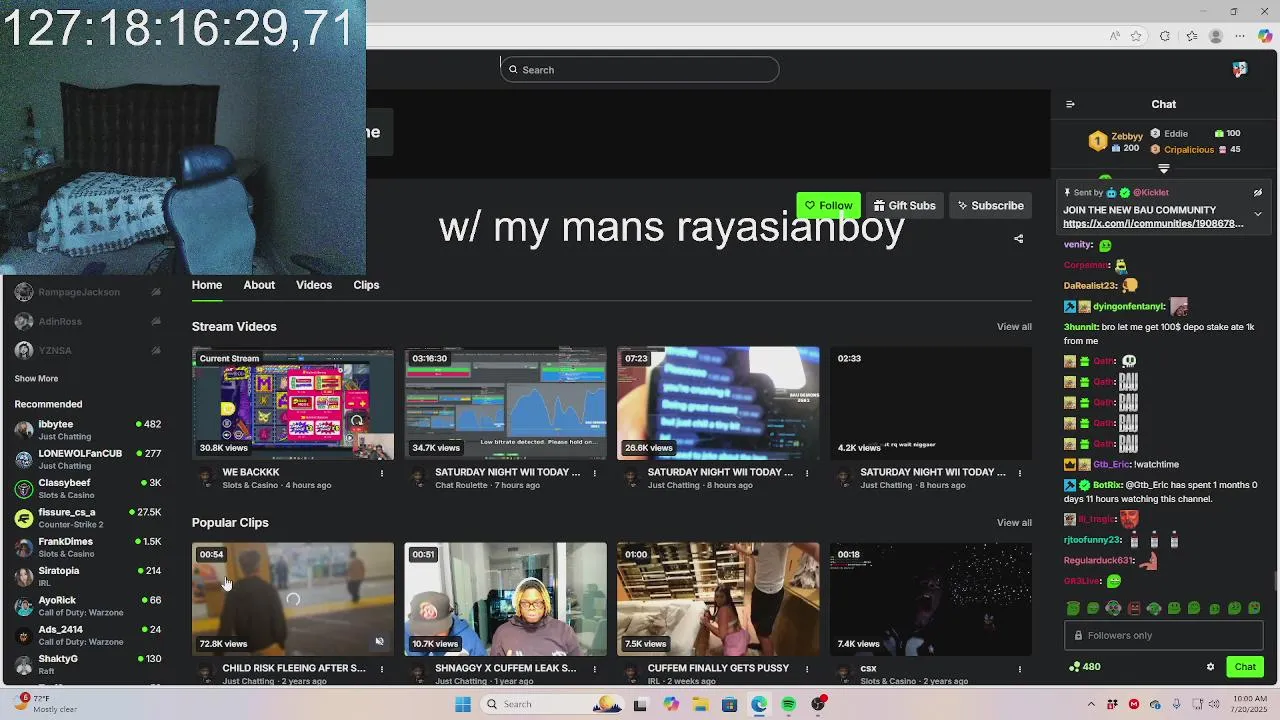Open File Explorer from taskbar

700,704
